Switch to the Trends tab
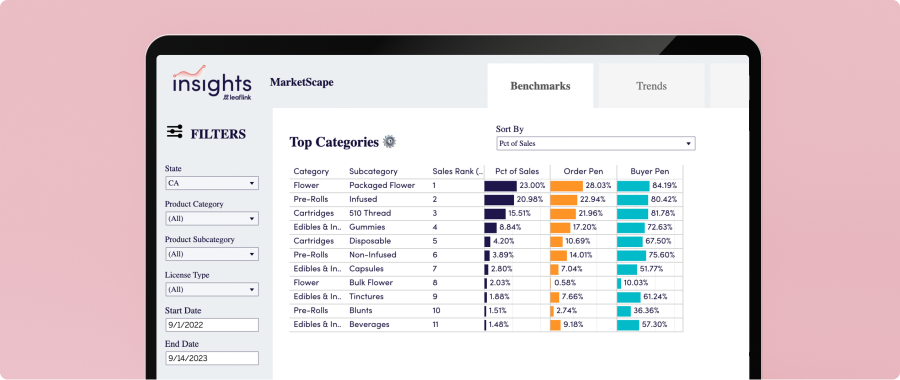This screenshot has width=900, height=380. (x=651, y=86)
